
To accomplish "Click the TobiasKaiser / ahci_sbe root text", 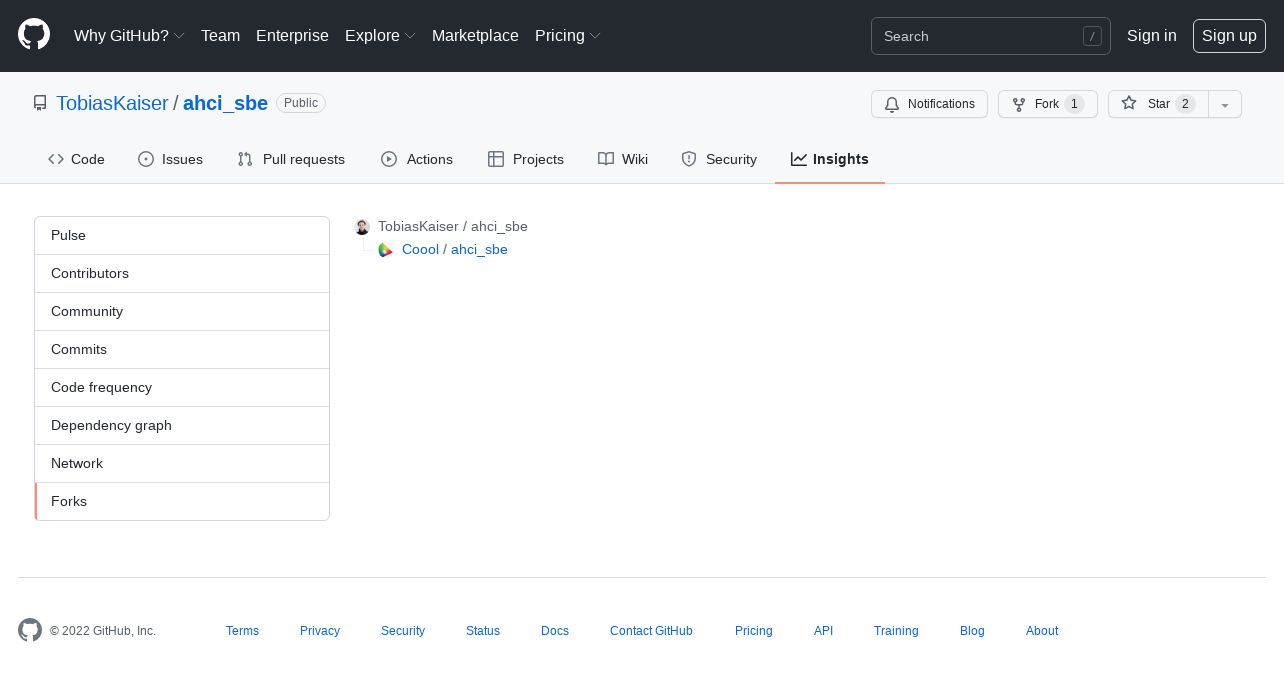I will pyautogui.click(x=452, y=226).
